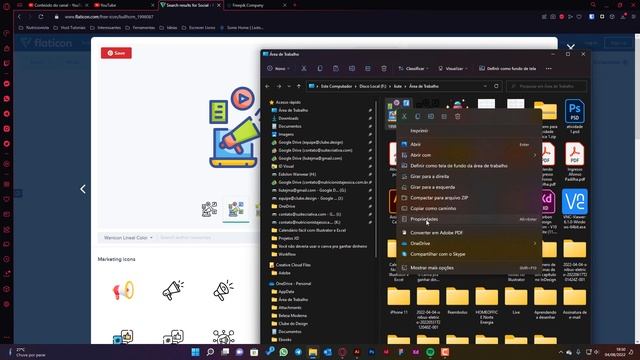The image size is (640, 360).
Task: Click the browser address bar URL
Action: 109,17
